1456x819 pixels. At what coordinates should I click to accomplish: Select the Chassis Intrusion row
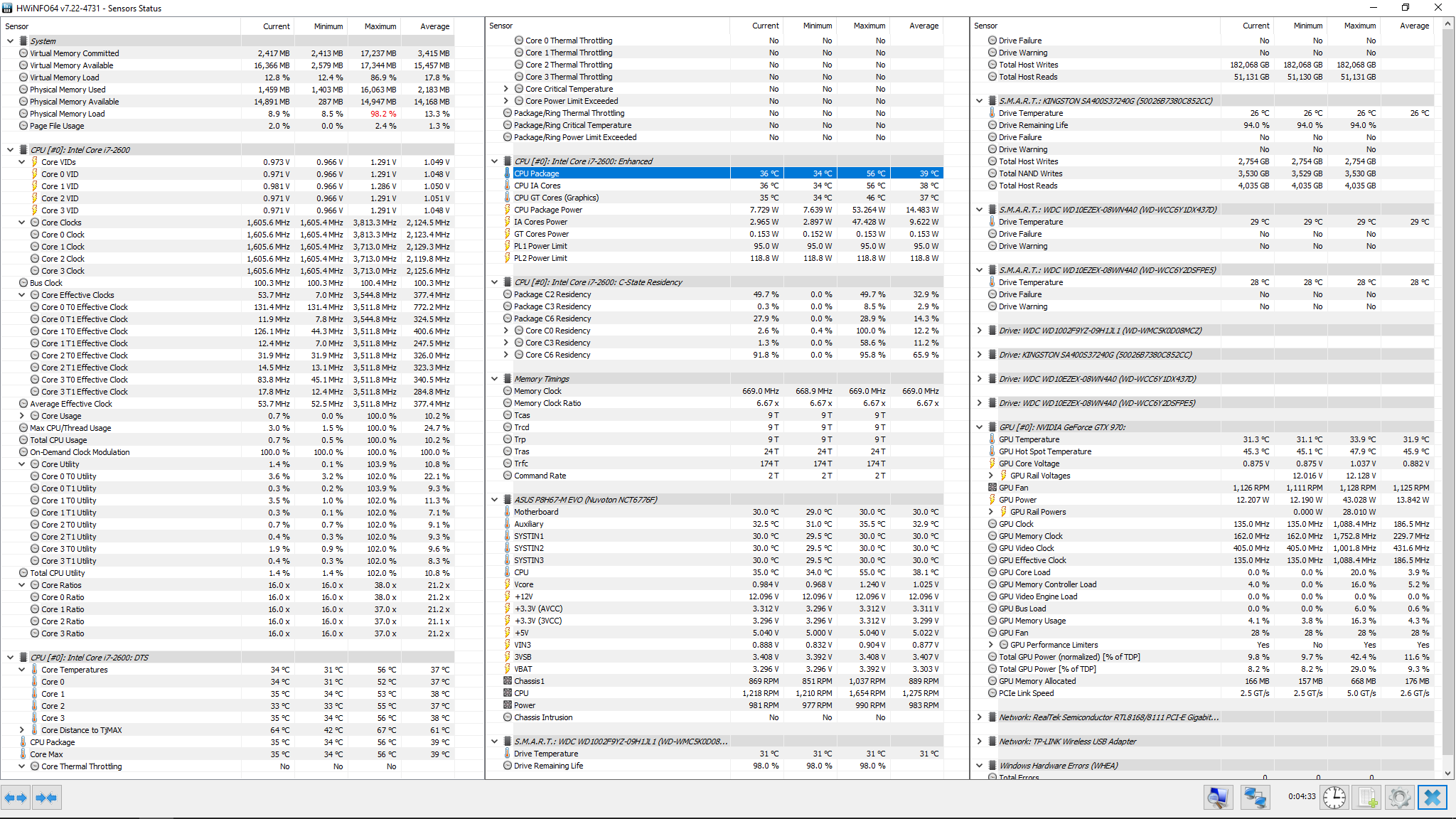coord(723,717)
